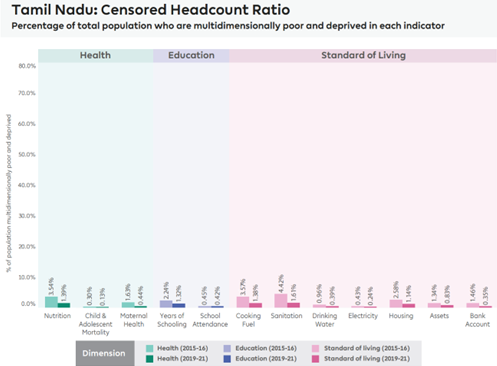Click the Education (2015-16) legend swatch
This screenshot has width=497, height=366.
[x=227, y=348]
